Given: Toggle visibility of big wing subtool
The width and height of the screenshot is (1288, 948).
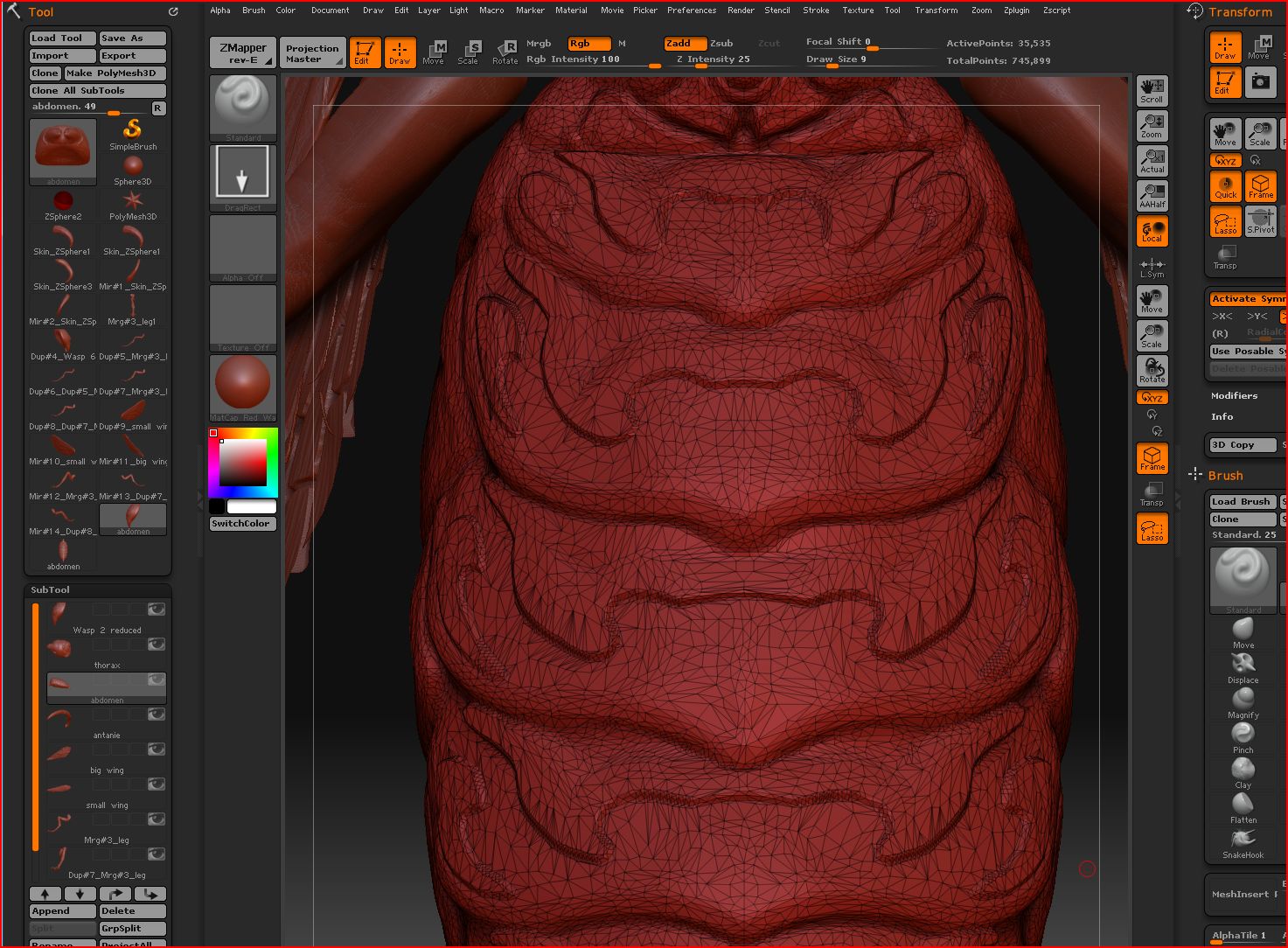Looking at the screenshot, I should tap(157, 749).
